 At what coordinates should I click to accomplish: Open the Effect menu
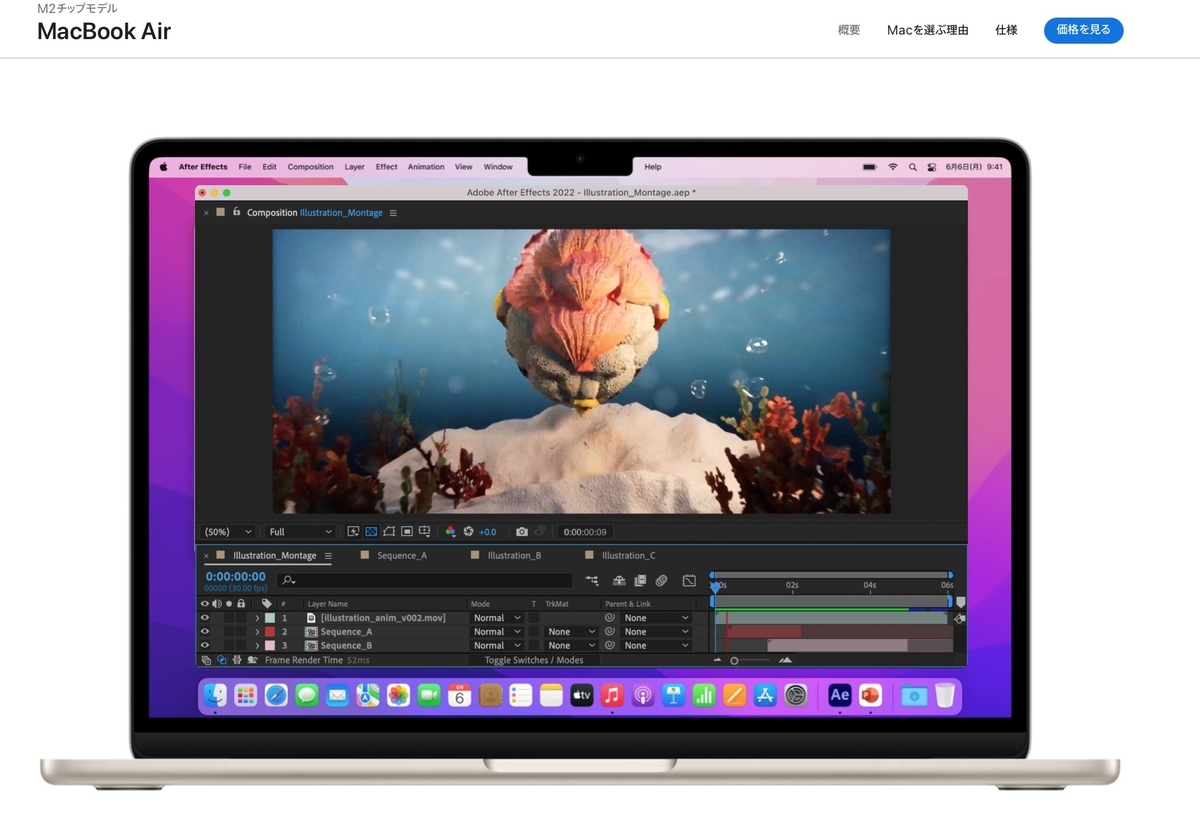tap(387, 167)
